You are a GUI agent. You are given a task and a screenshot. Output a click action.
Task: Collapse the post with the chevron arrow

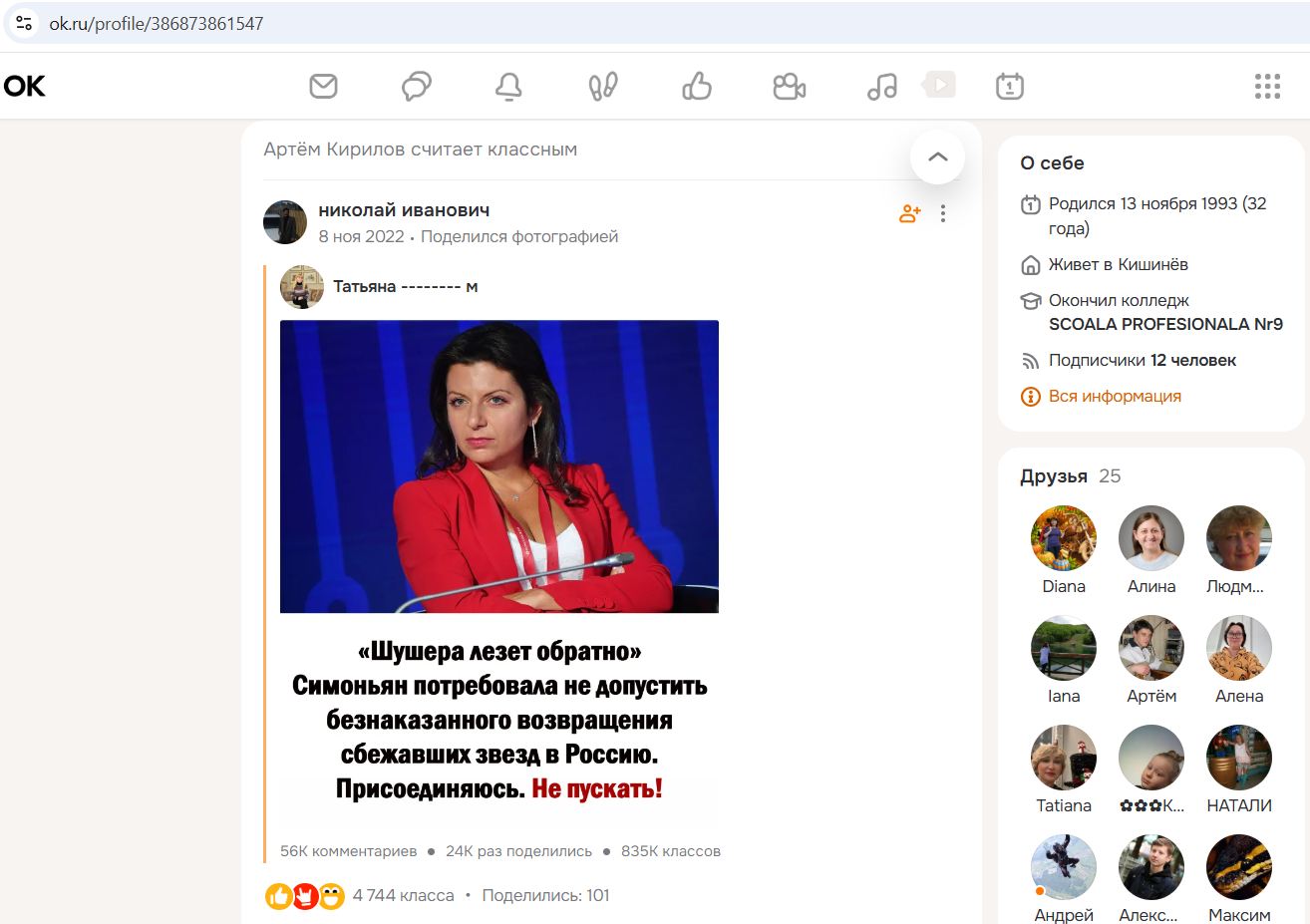[x=937, y=156]
